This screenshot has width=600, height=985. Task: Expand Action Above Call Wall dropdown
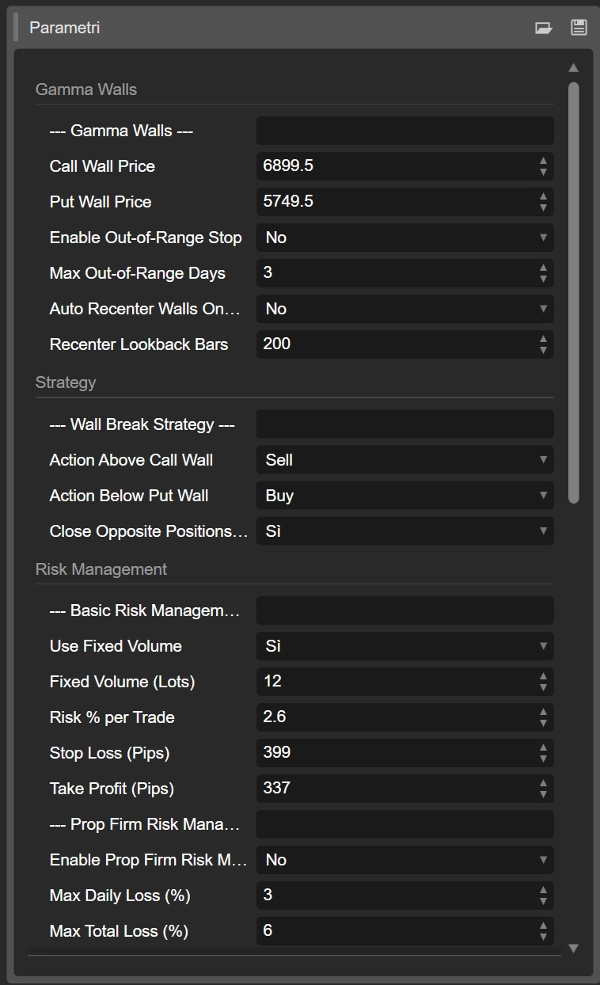(404, 460)
